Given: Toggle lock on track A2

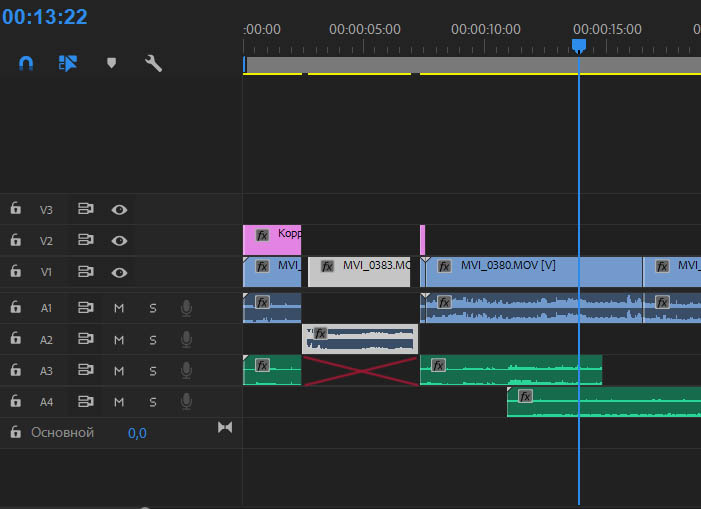Looking at the screenshot, I should (16, 338).
